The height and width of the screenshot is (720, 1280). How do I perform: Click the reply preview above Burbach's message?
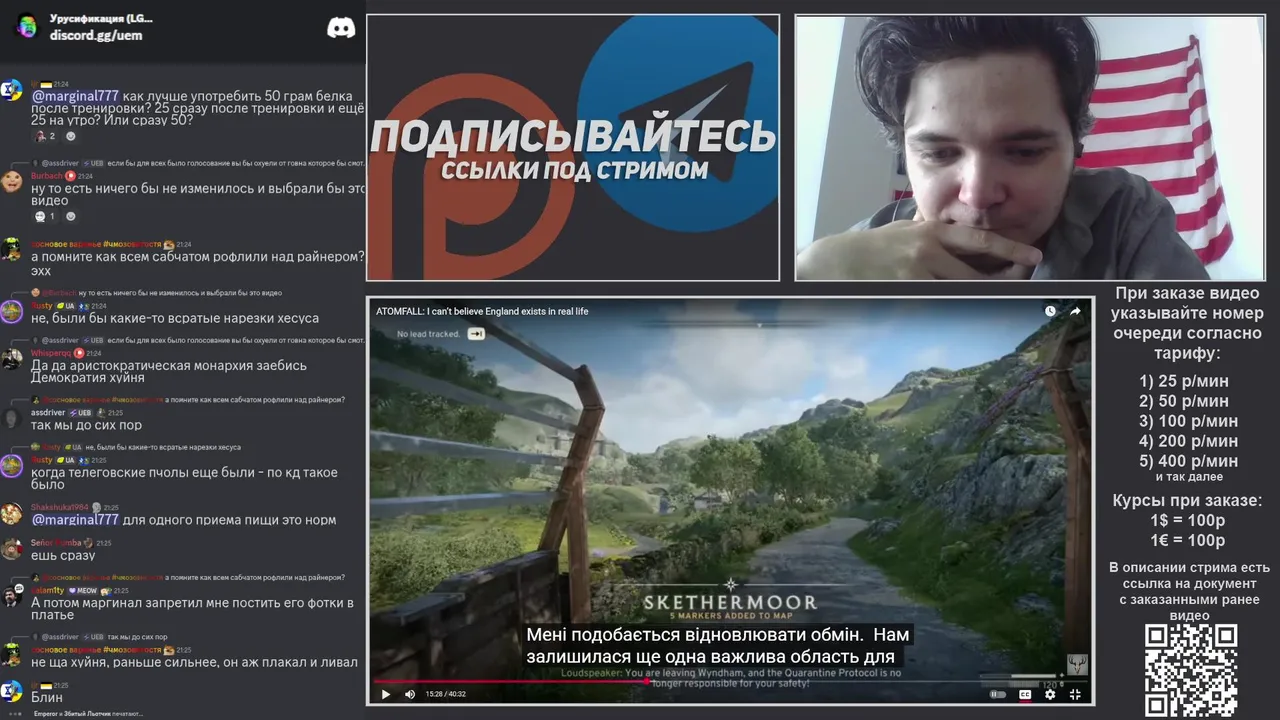click(x=198, y=162)
